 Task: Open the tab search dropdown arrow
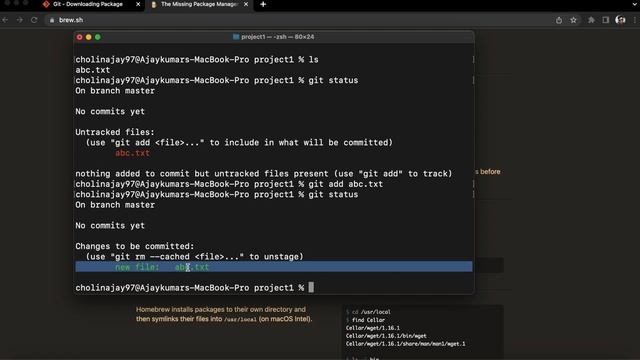tap(635, 4)
